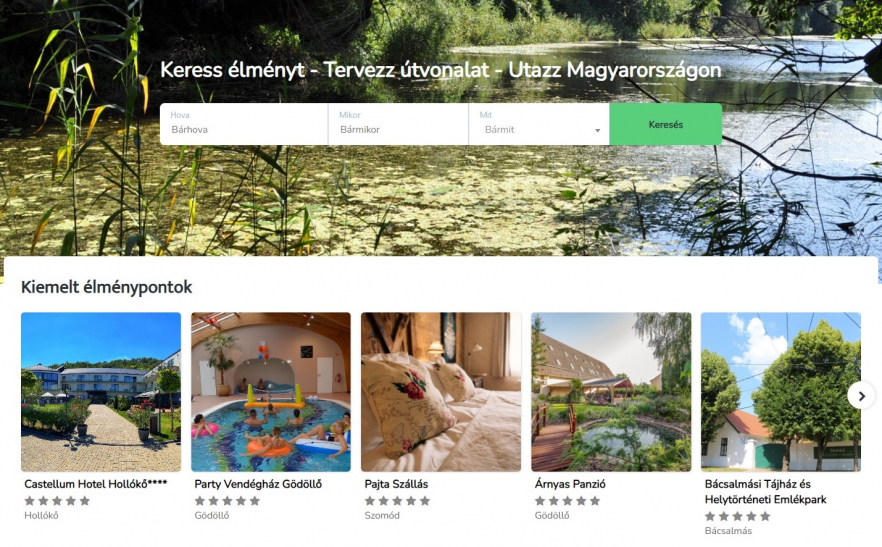Open the Árnyas Panzió title link
The width and height of the screenshot is (882, 547).
coord(570,484)
